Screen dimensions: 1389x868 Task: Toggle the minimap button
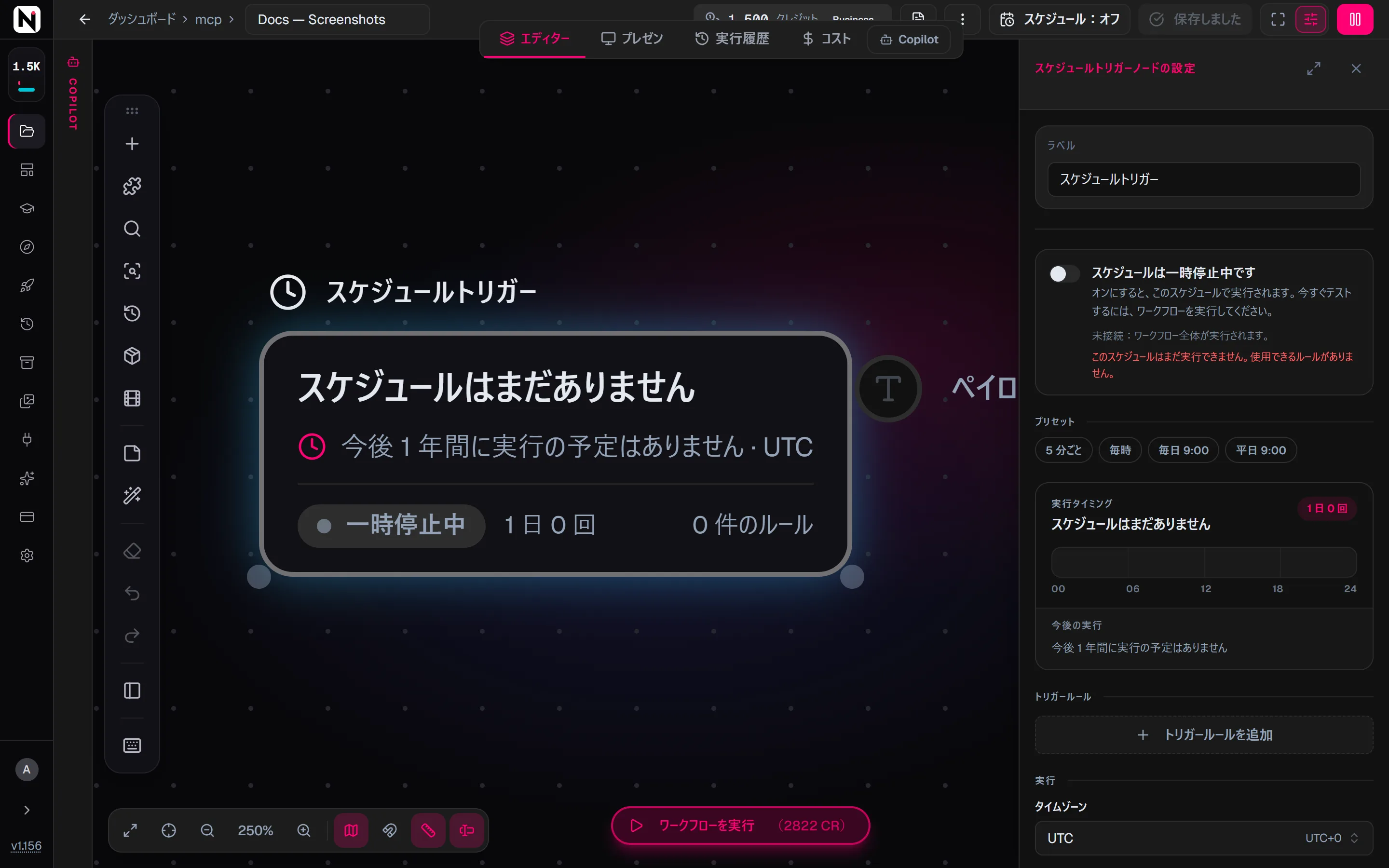tap(351, 830)
